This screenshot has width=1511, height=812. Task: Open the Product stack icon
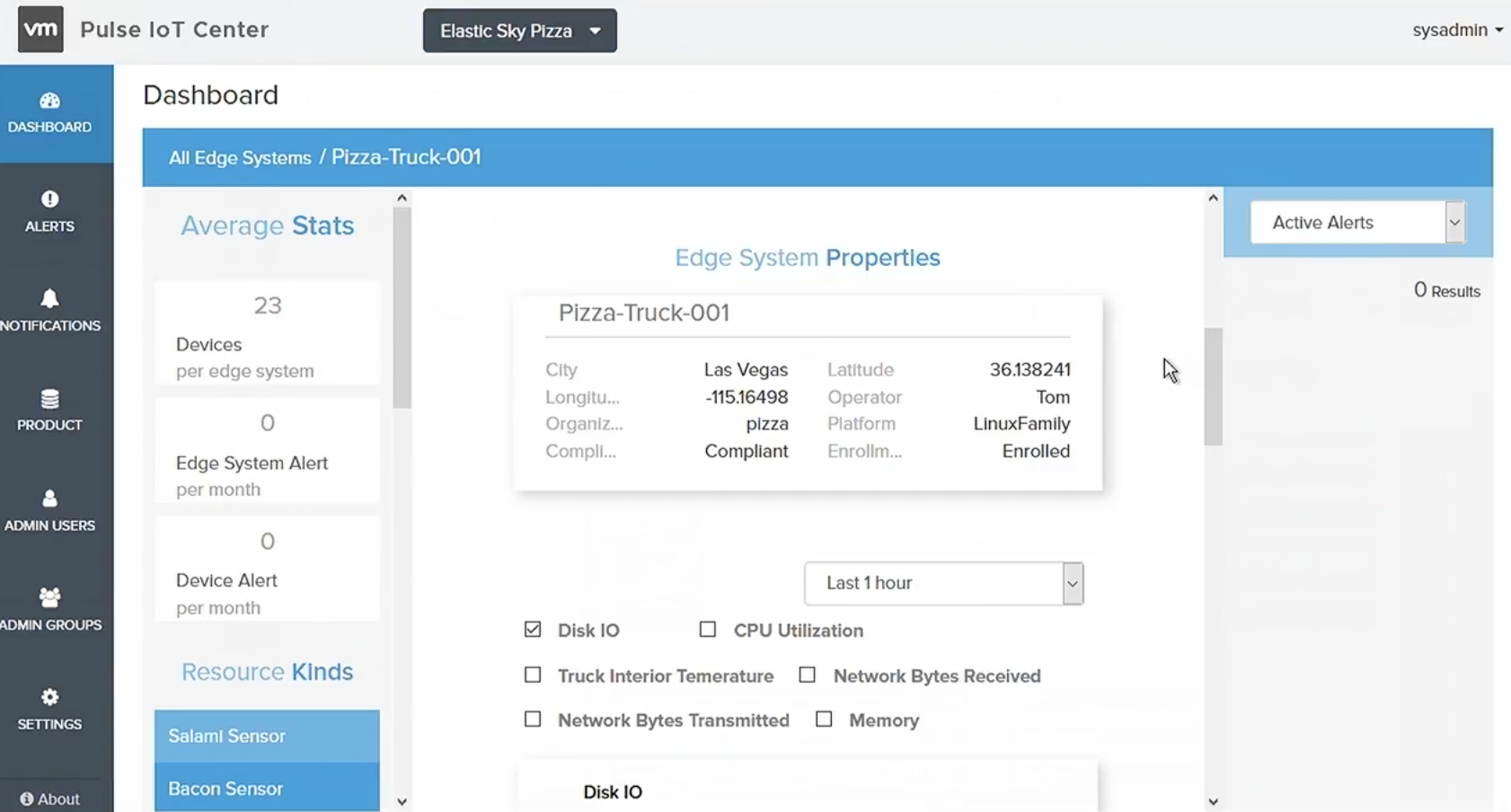click(x=49, y=399)
